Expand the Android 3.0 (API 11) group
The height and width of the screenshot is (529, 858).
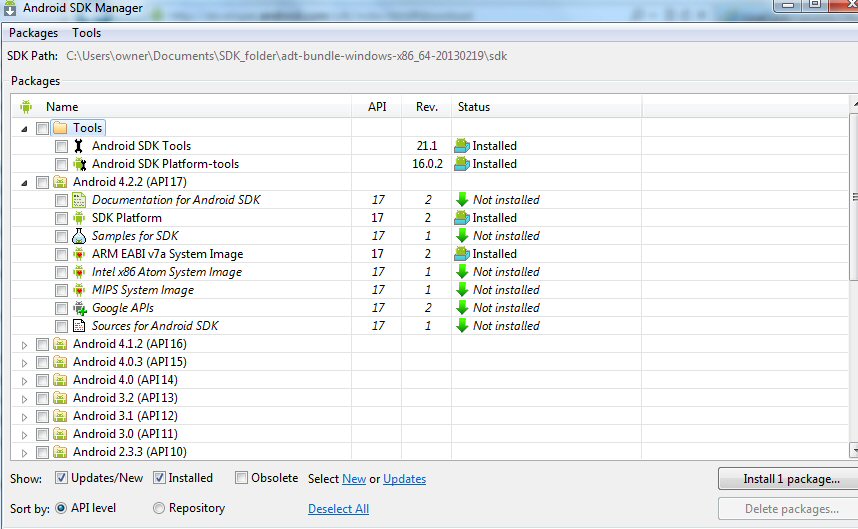point(24,435)
